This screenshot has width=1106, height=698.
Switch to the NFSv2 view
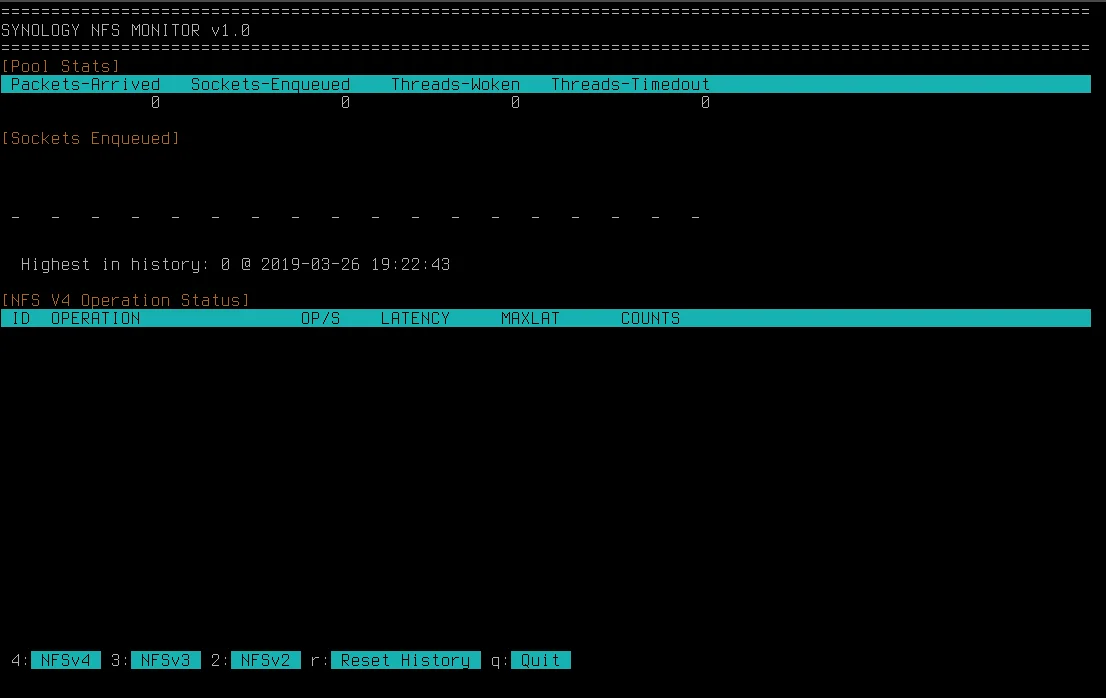point(265,660)
